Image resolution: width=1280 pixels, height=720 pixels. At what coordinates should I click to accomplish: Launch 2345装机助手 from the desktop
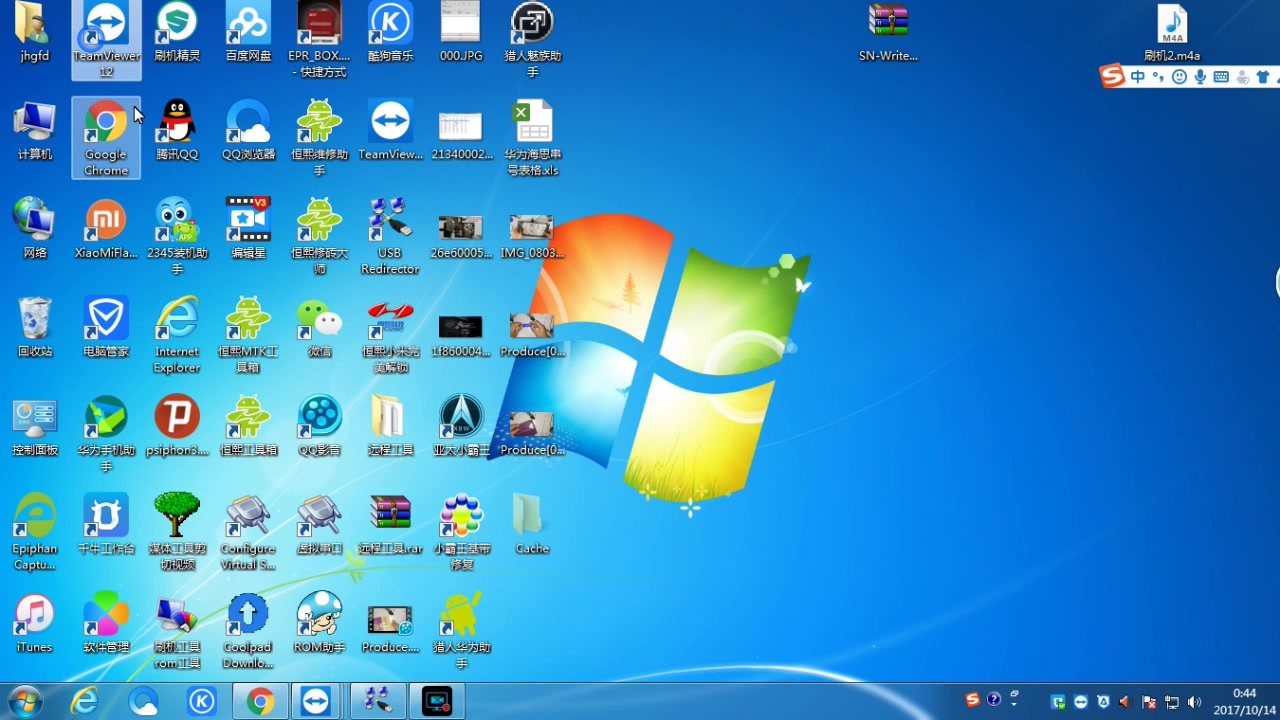(177, 236)
